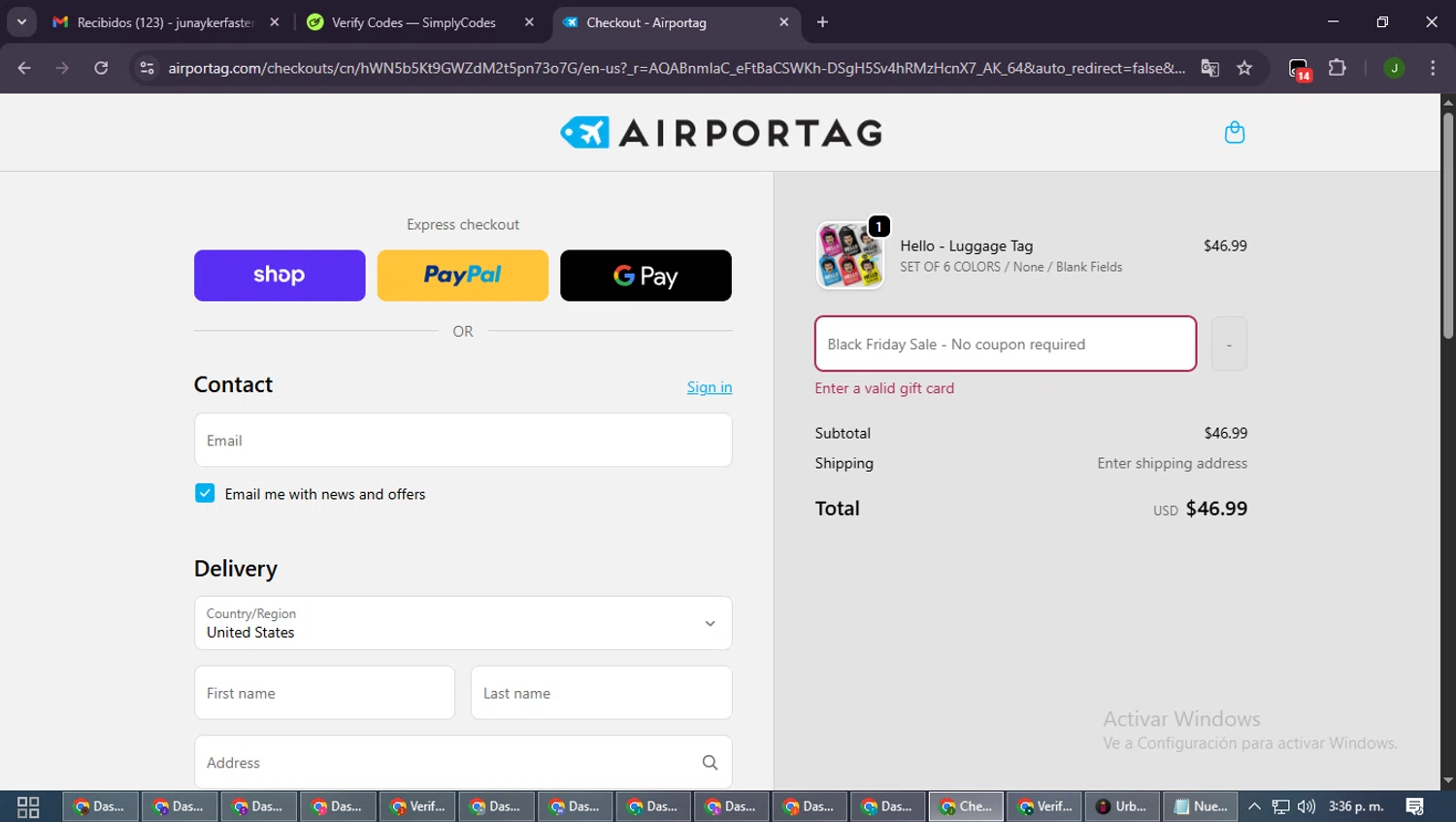Click the Airportag logo

tap(721, 133)
